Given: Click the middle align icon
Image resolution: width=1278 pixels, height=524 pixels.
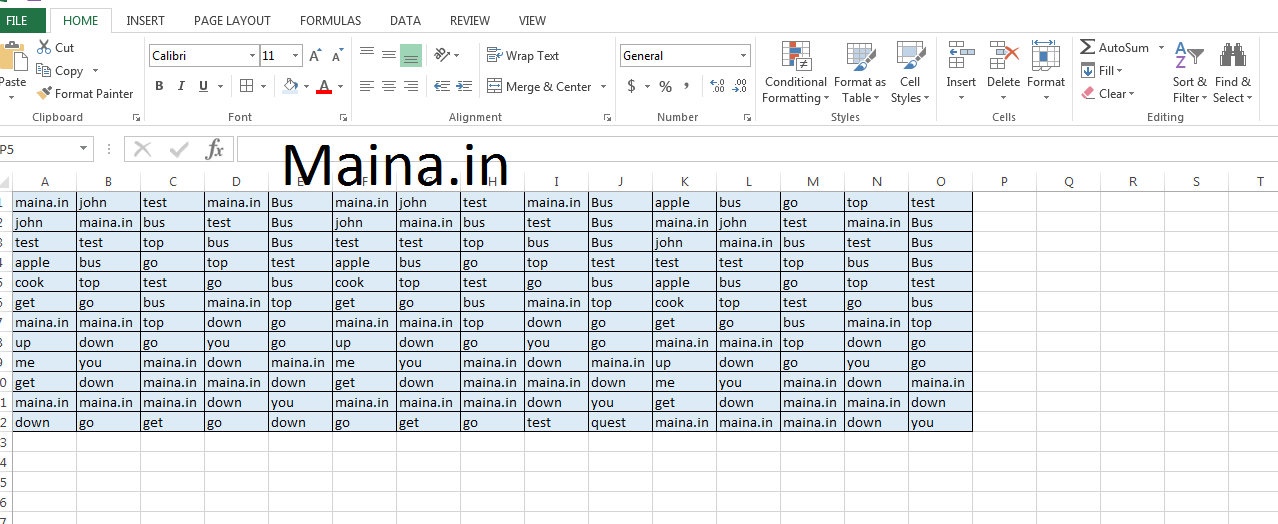Looking at the screenshot, I should click(389, 55).
